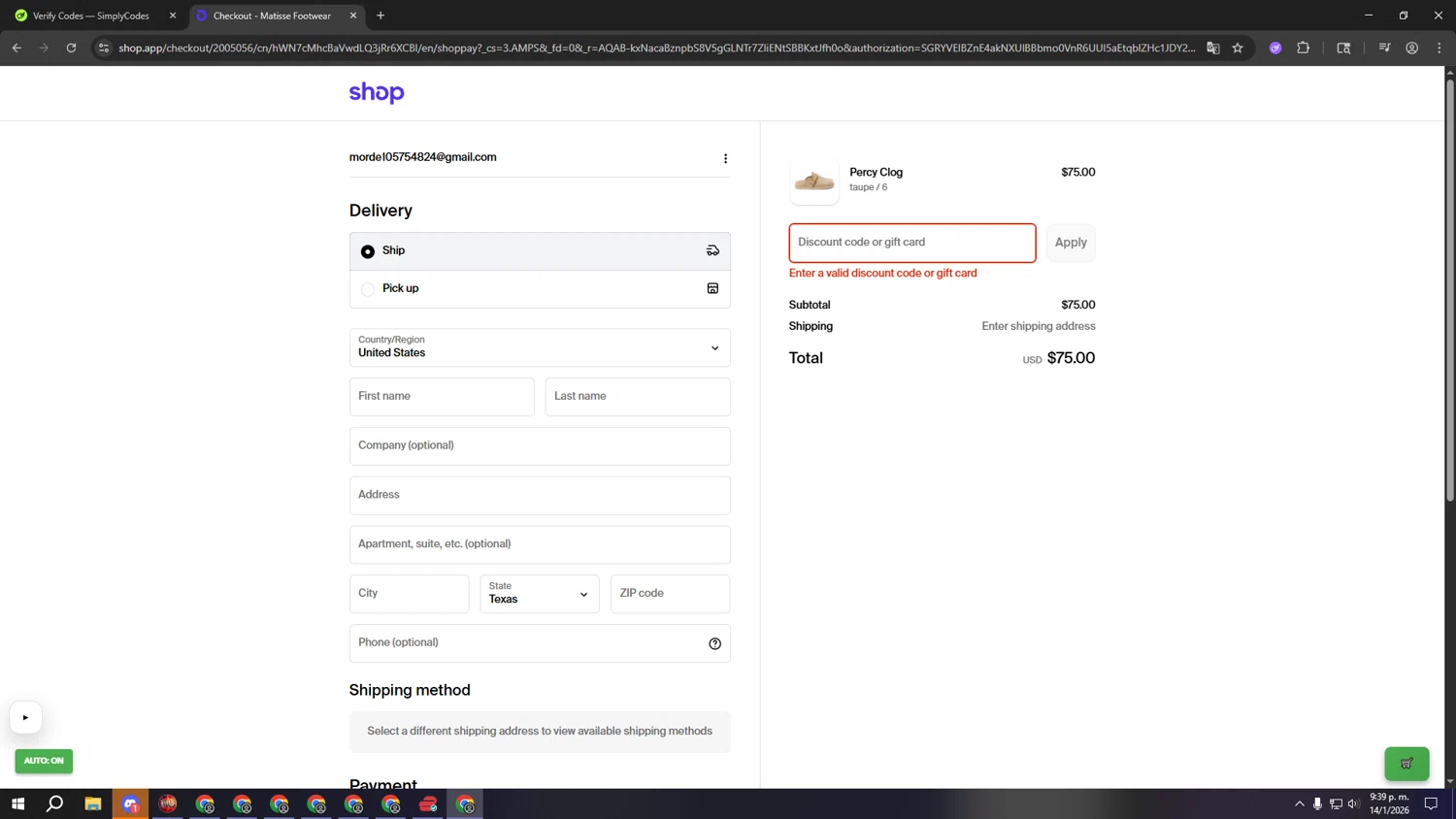Image resolution: width=1456 pixels, height=819 pixels.
Task: Open a new browser tab
Action: 381,16
